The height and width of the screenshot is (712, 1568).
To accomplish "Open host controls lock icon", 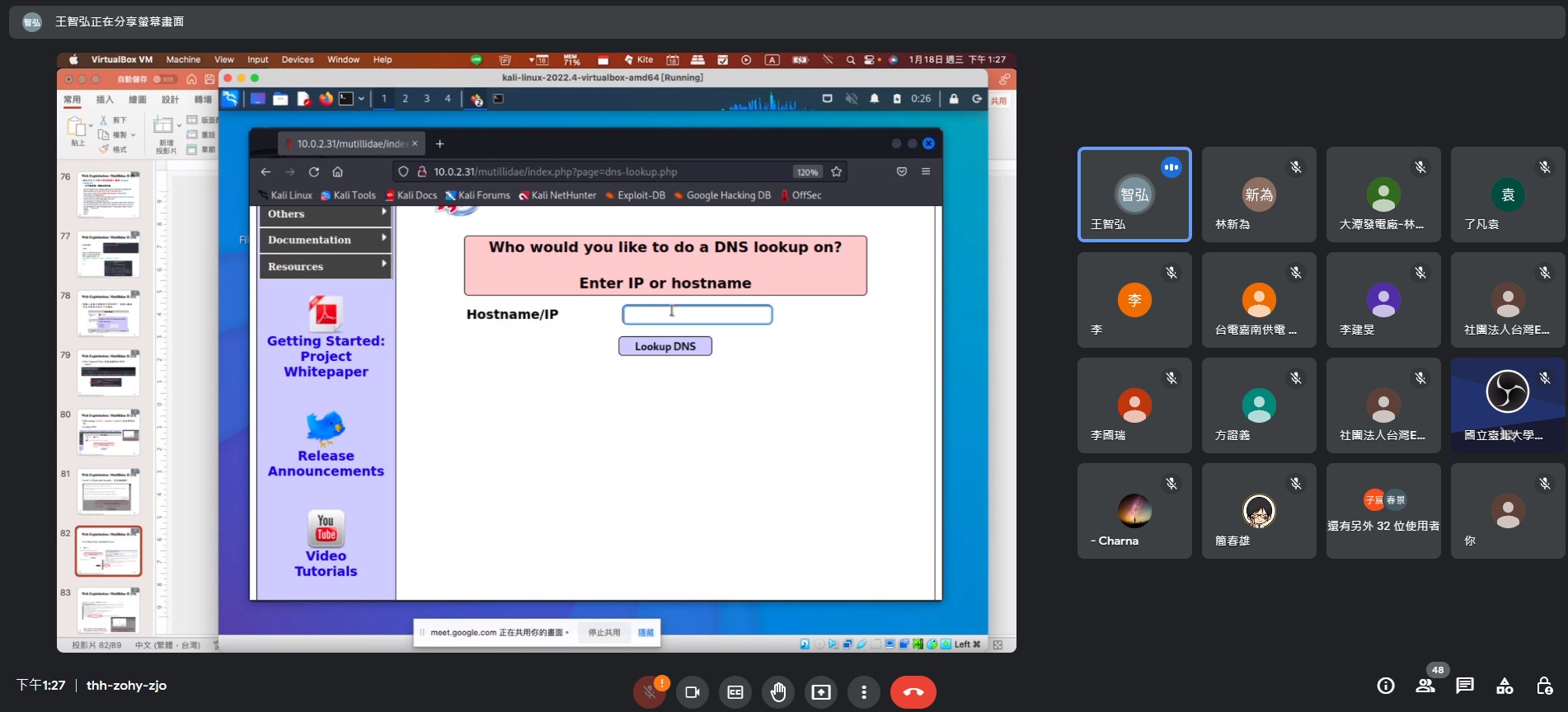I will (x=1544, y=686).
